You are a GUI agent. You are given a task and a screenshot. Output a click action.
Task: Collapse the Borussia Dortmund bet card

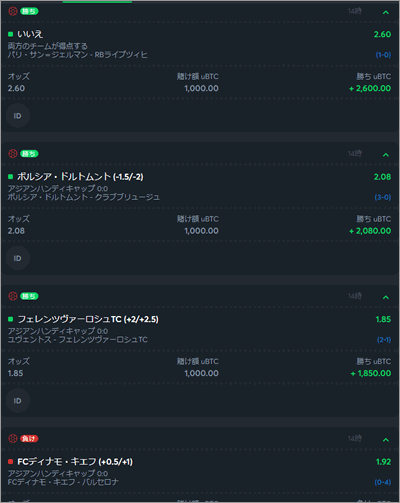coord(386,155)
